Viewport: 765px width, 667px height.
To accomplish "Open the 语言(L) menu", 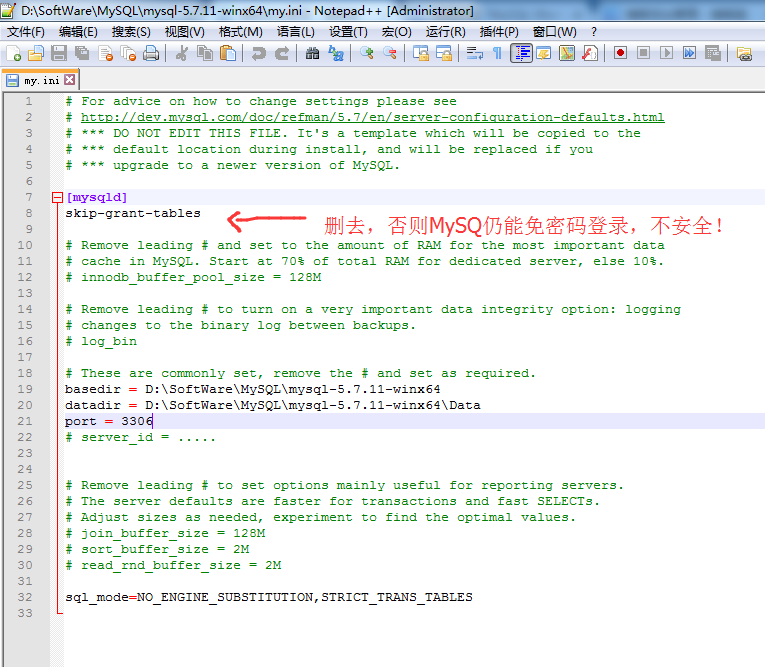I will click(x=296, y=32).
